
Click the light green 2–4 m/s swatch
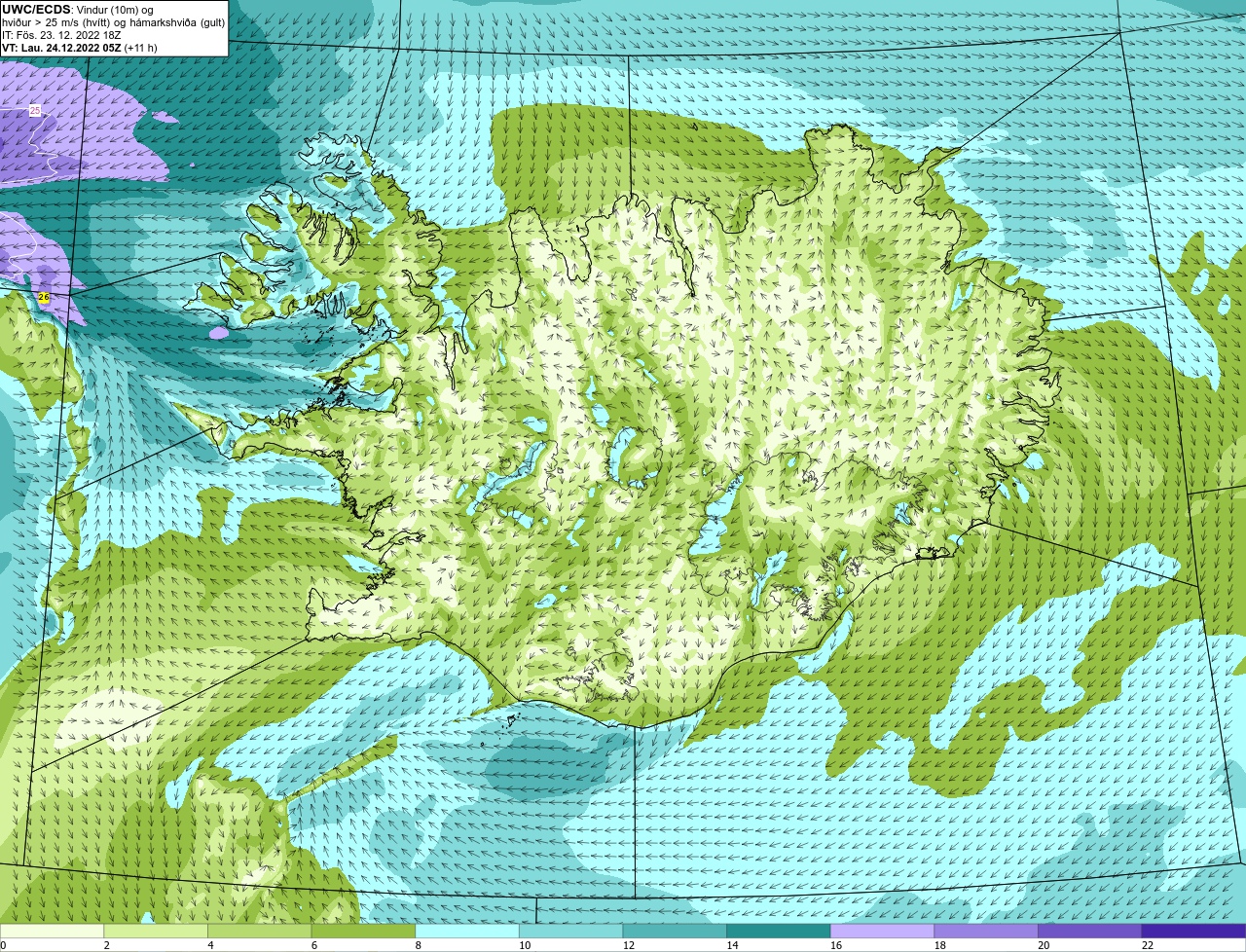coord(156,932)
